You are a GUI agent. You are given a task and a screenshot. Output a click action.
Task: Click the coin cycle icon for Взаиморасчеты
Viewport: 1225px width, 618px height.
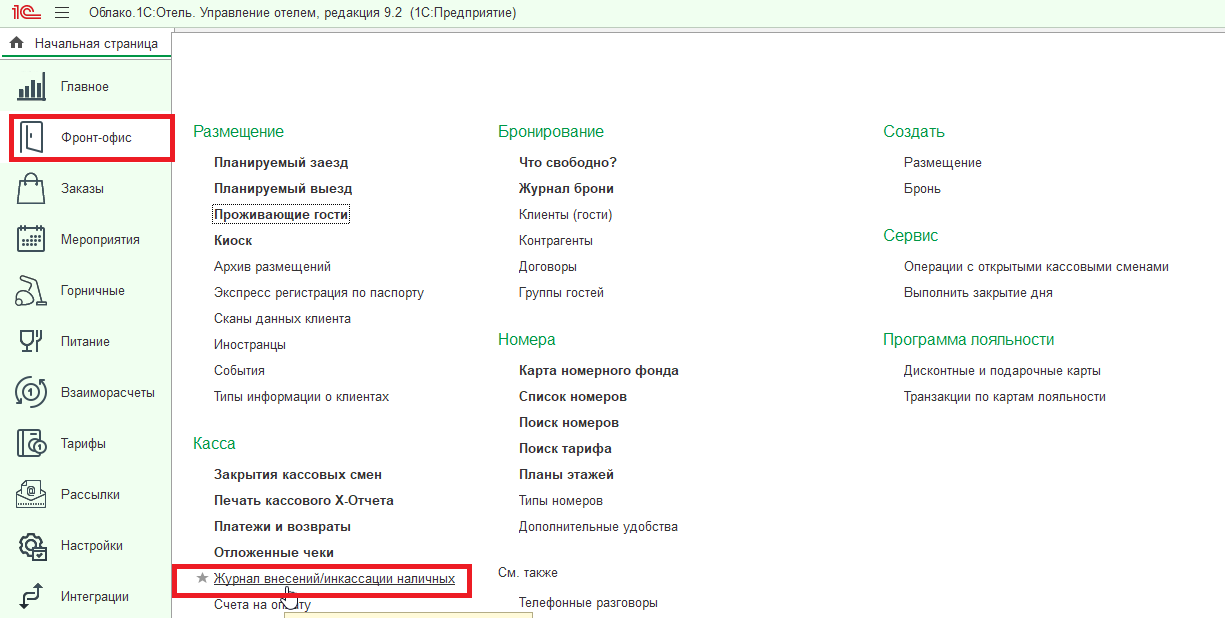point(32,393)
